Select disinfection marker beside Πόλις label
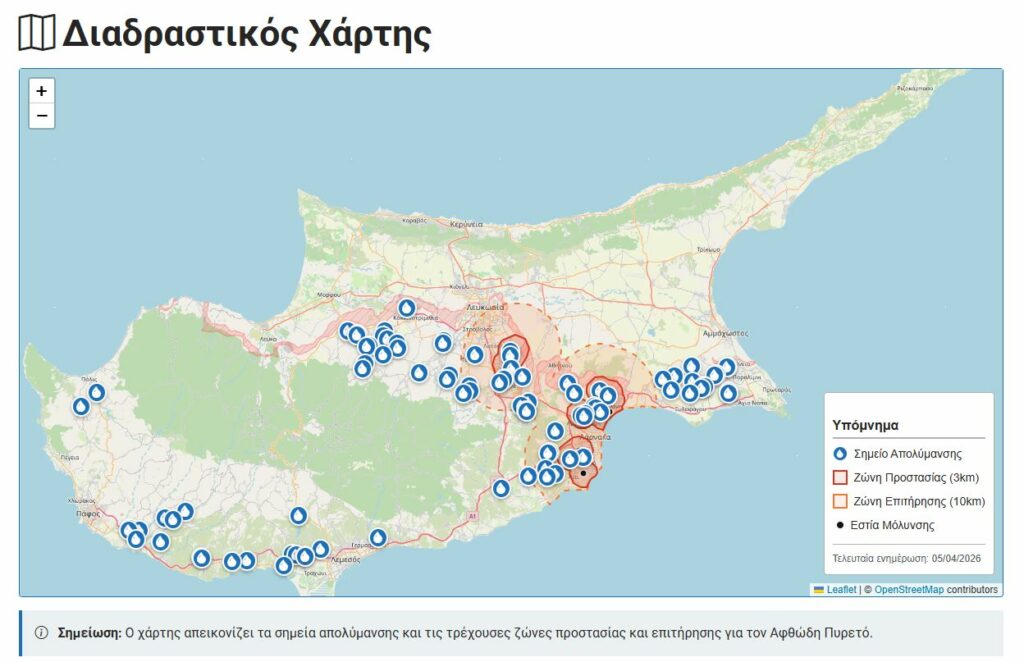Viewport: 1024px width, 662px height. coord(96,392)
